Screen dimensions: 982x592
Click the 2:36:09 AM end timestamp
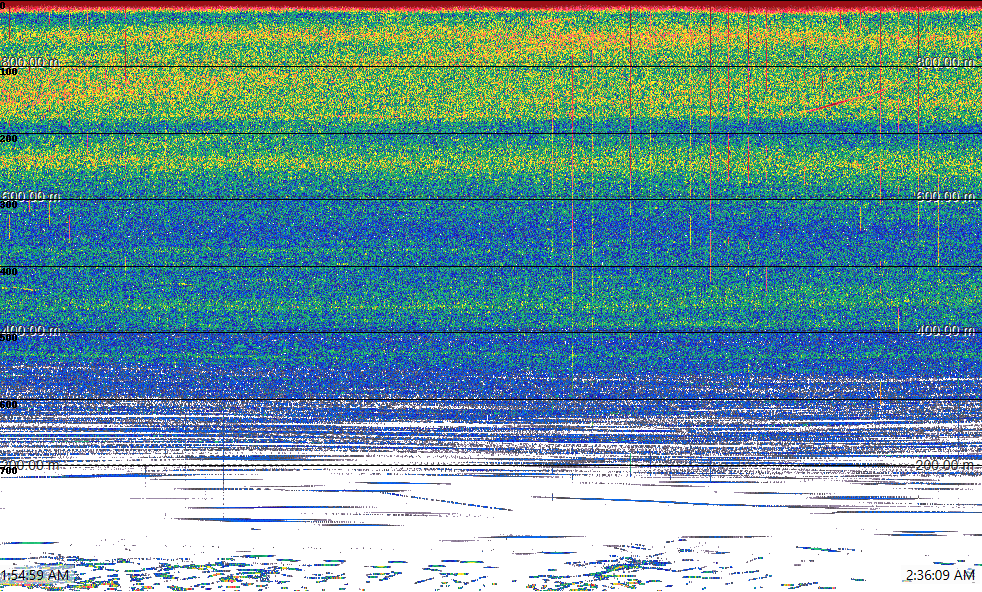(941, 575)
